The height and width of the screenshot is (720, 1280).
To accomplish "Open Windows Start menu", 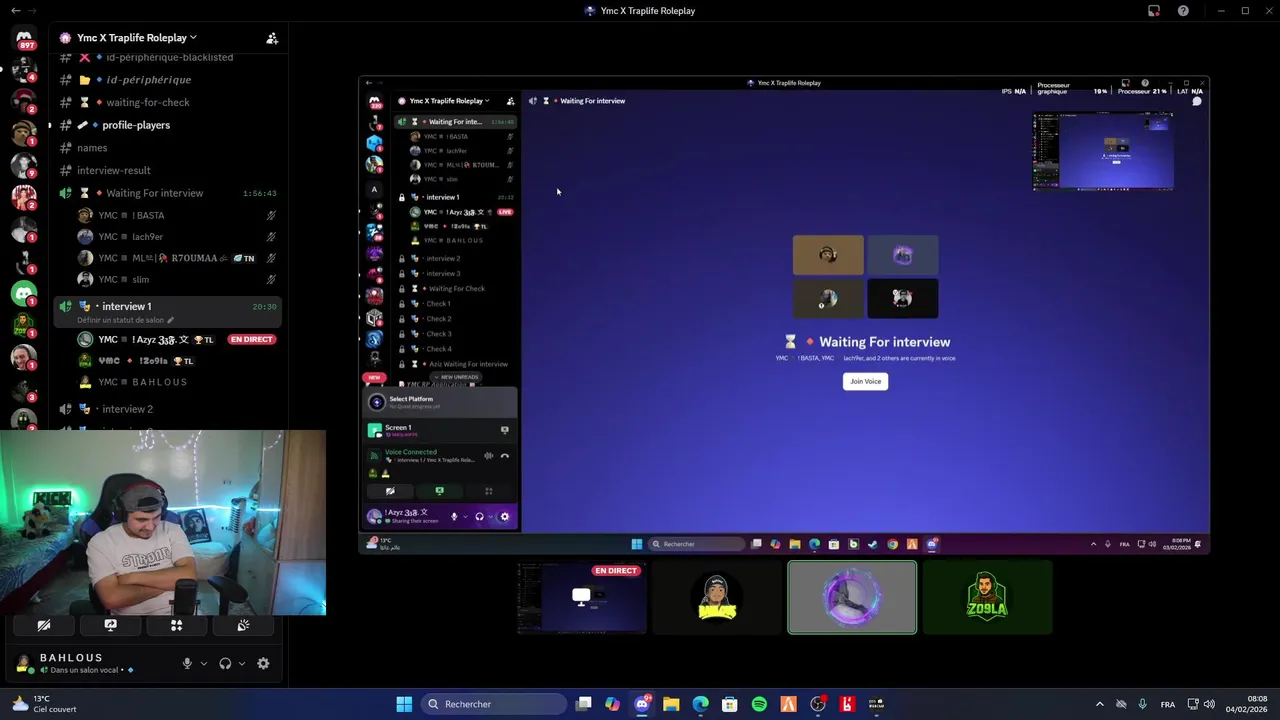I will (404, 704).
